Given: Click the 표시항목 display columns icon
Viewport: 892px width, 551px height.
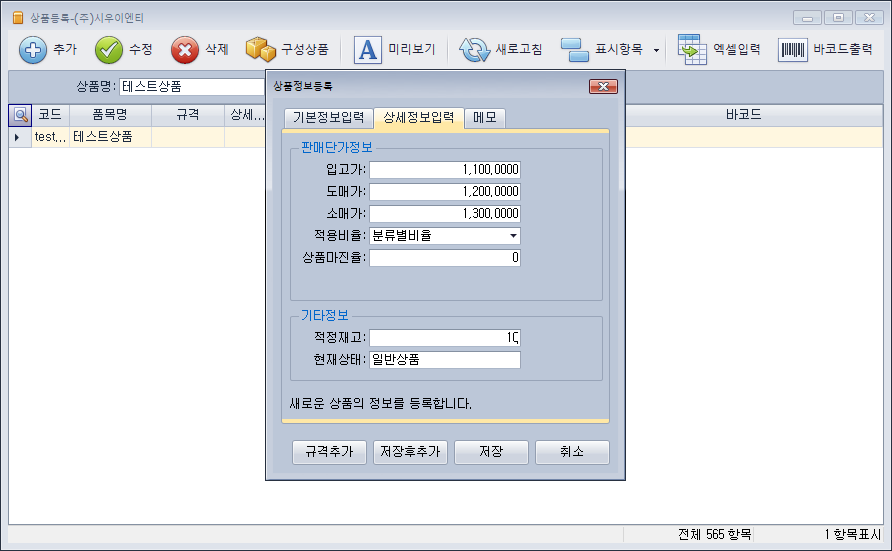Looking at the screenshot, I should 575,50.
